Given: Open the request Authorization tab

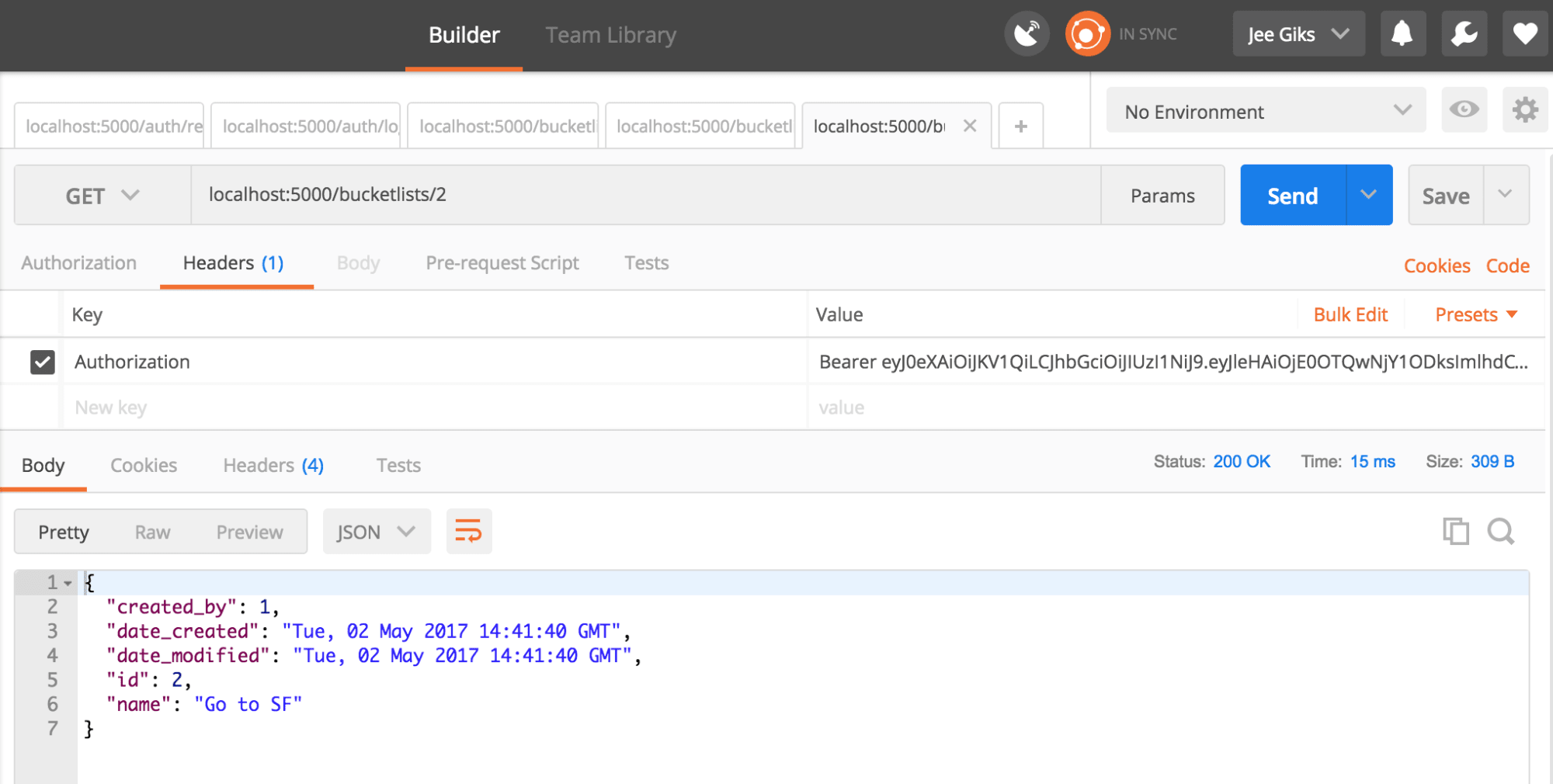Looking at the screenshot, I should [79, 263].
